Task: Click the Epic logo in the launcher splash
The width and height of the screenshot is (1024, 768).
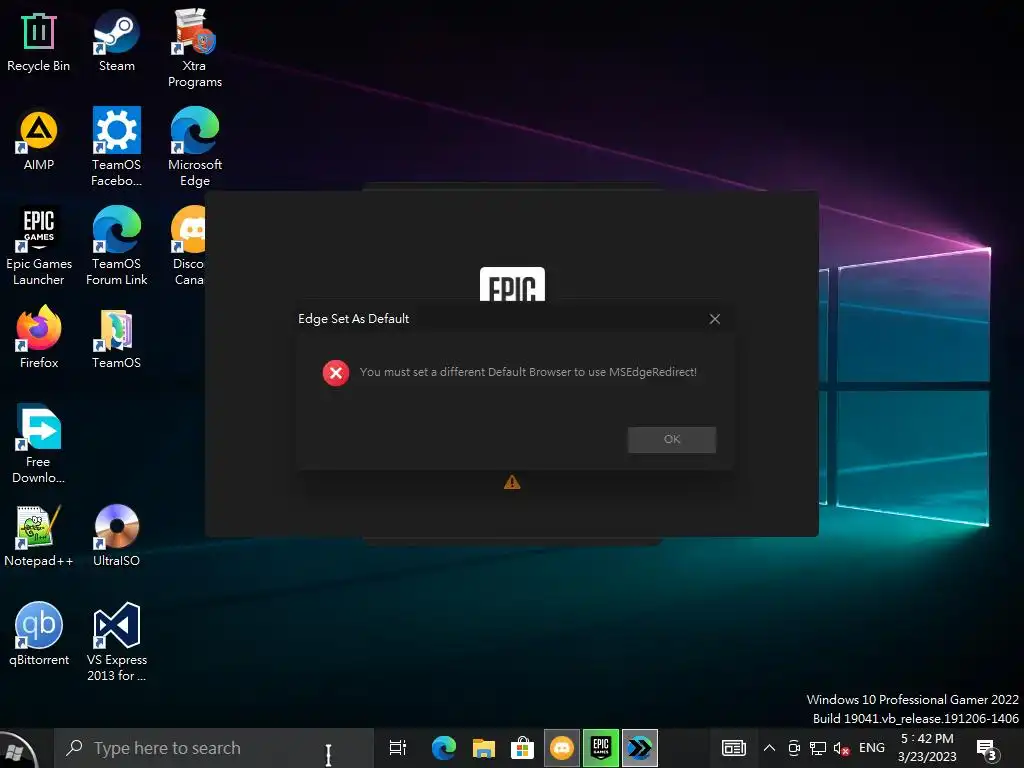Action: pos(512,284)
